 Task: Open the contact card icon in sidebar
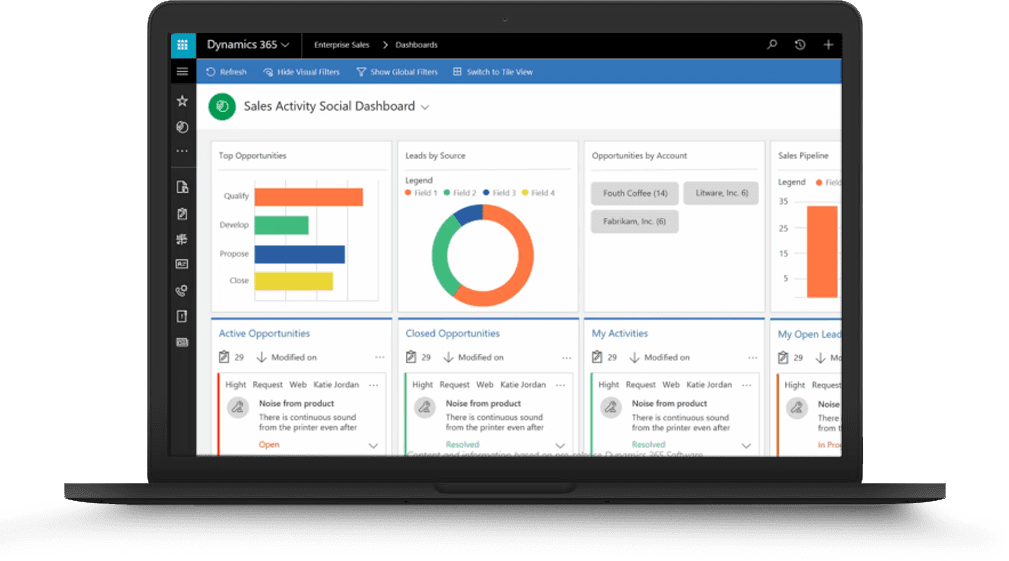click(x=182, y=264)
